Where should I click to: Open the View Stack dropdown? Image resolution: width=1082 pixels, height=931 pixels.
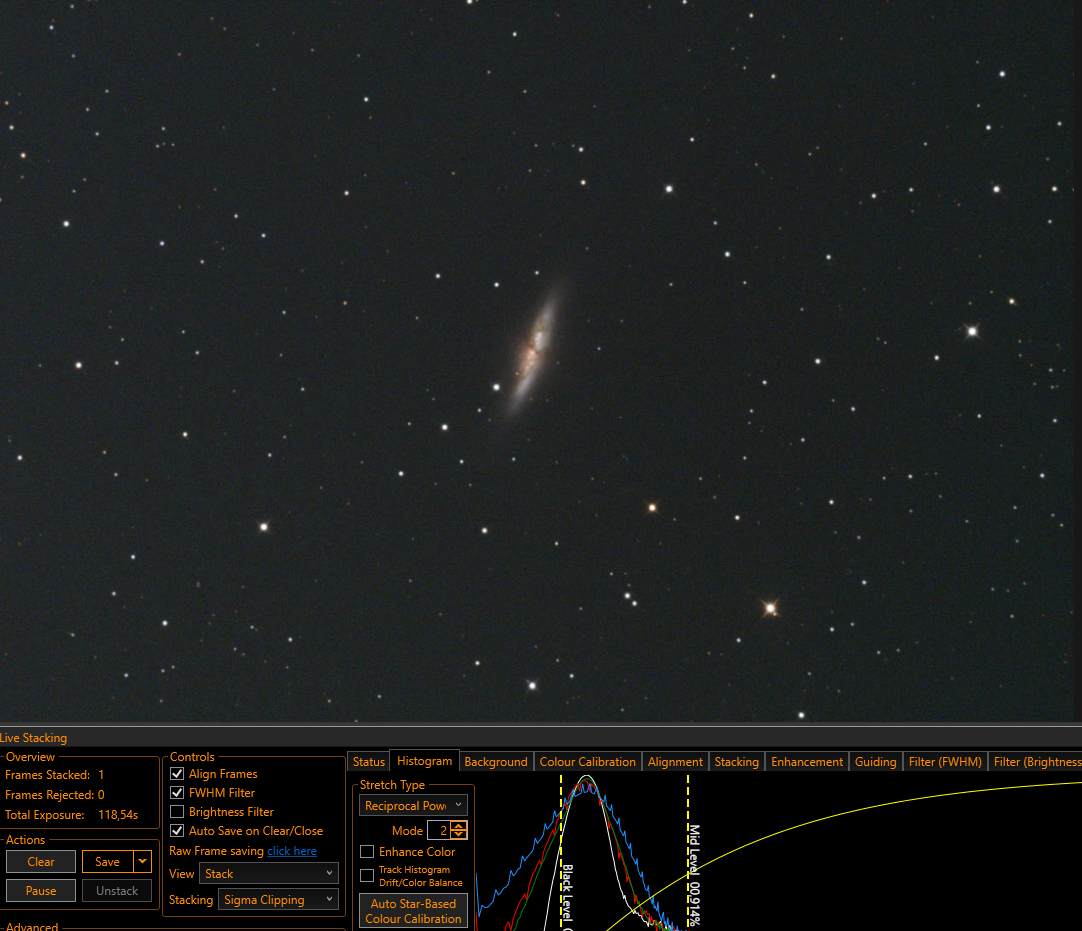(268, 874)
